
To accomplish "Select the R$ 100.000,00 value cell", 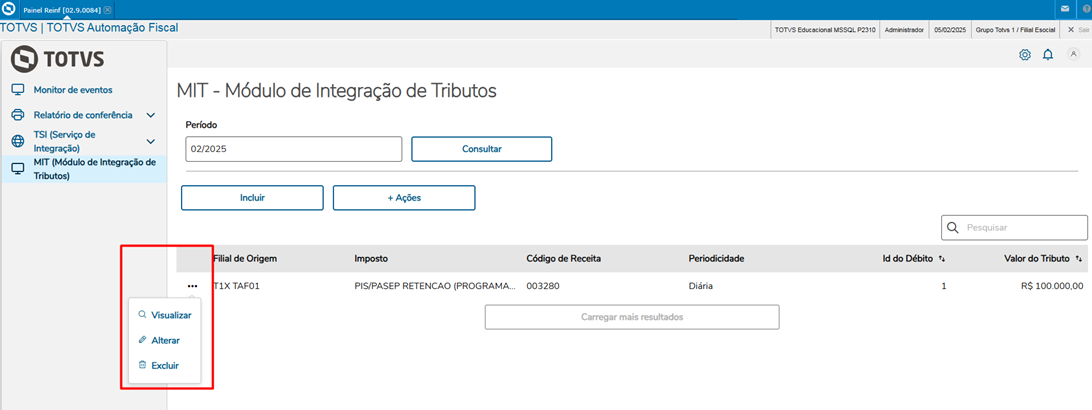I will [x=1050, y=285].
